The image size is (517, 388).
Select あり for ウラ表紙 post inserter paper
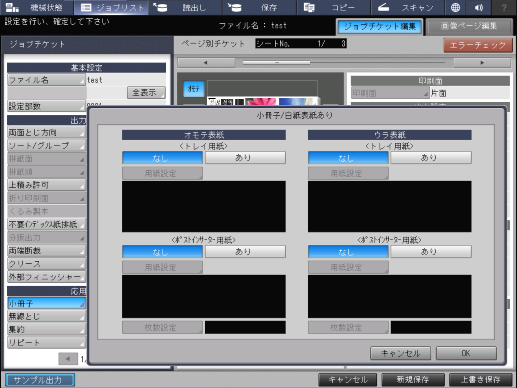pos(431,251)
